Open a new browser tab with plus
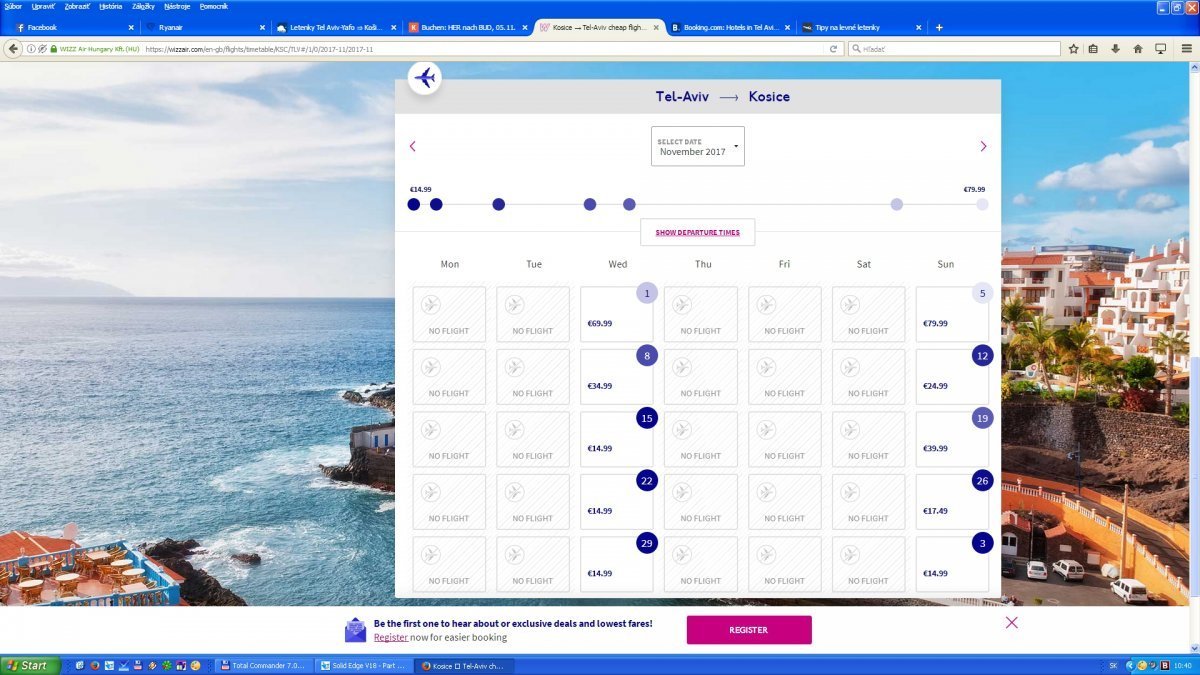The height and width of the screenshot is (675, 1200). (939, 27)
